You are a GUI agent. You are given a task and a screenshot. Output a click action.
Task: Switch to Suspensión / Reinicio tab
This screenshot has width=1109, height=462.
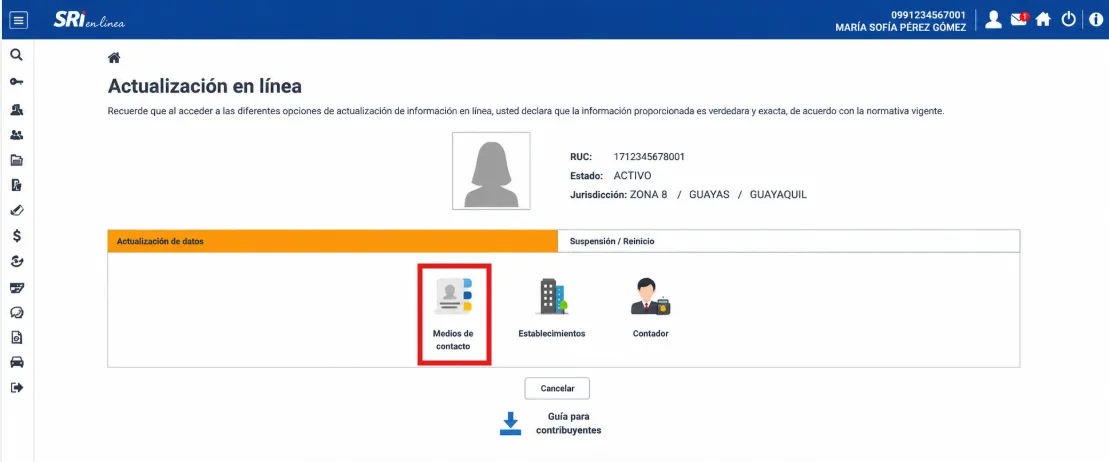789,241
